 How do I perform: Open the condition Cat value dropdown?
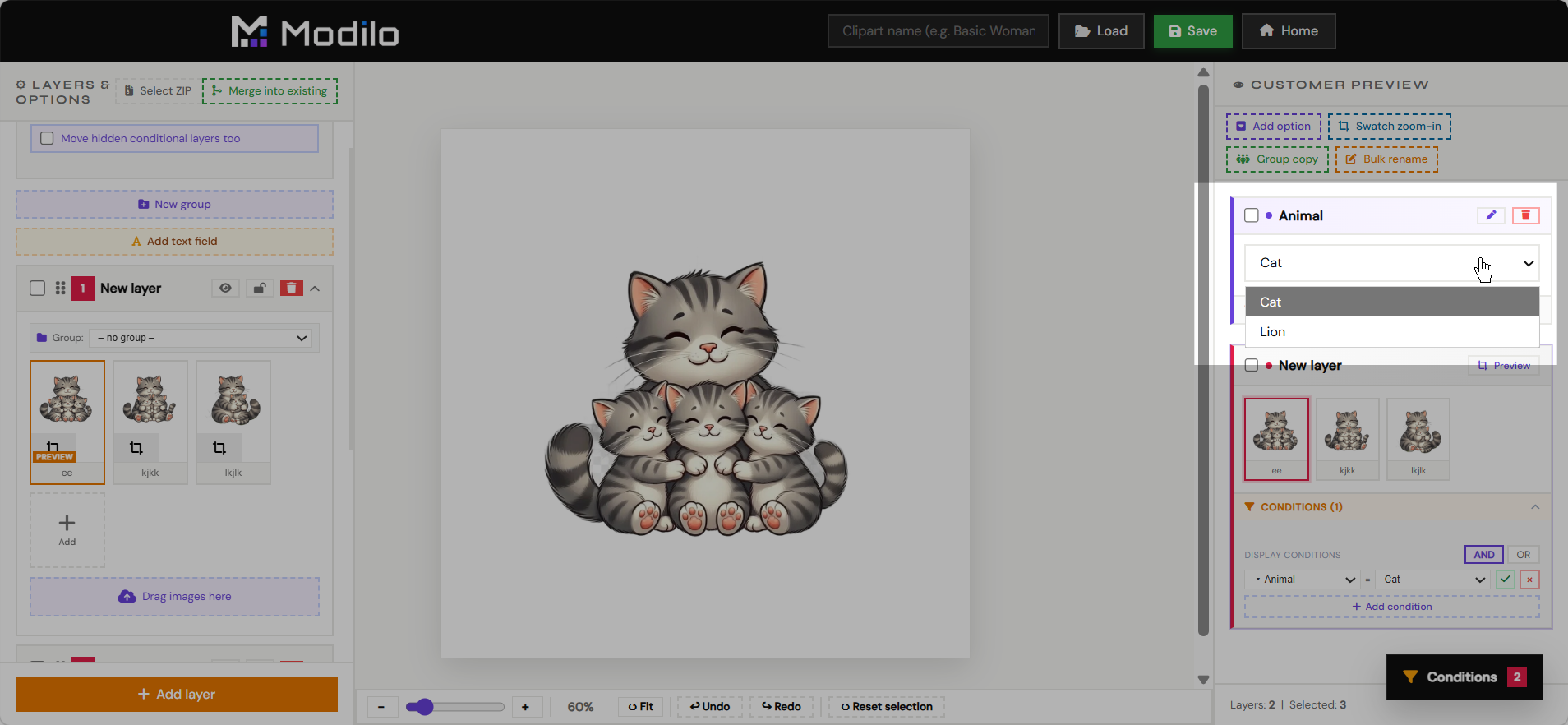tap(1432, 580)
